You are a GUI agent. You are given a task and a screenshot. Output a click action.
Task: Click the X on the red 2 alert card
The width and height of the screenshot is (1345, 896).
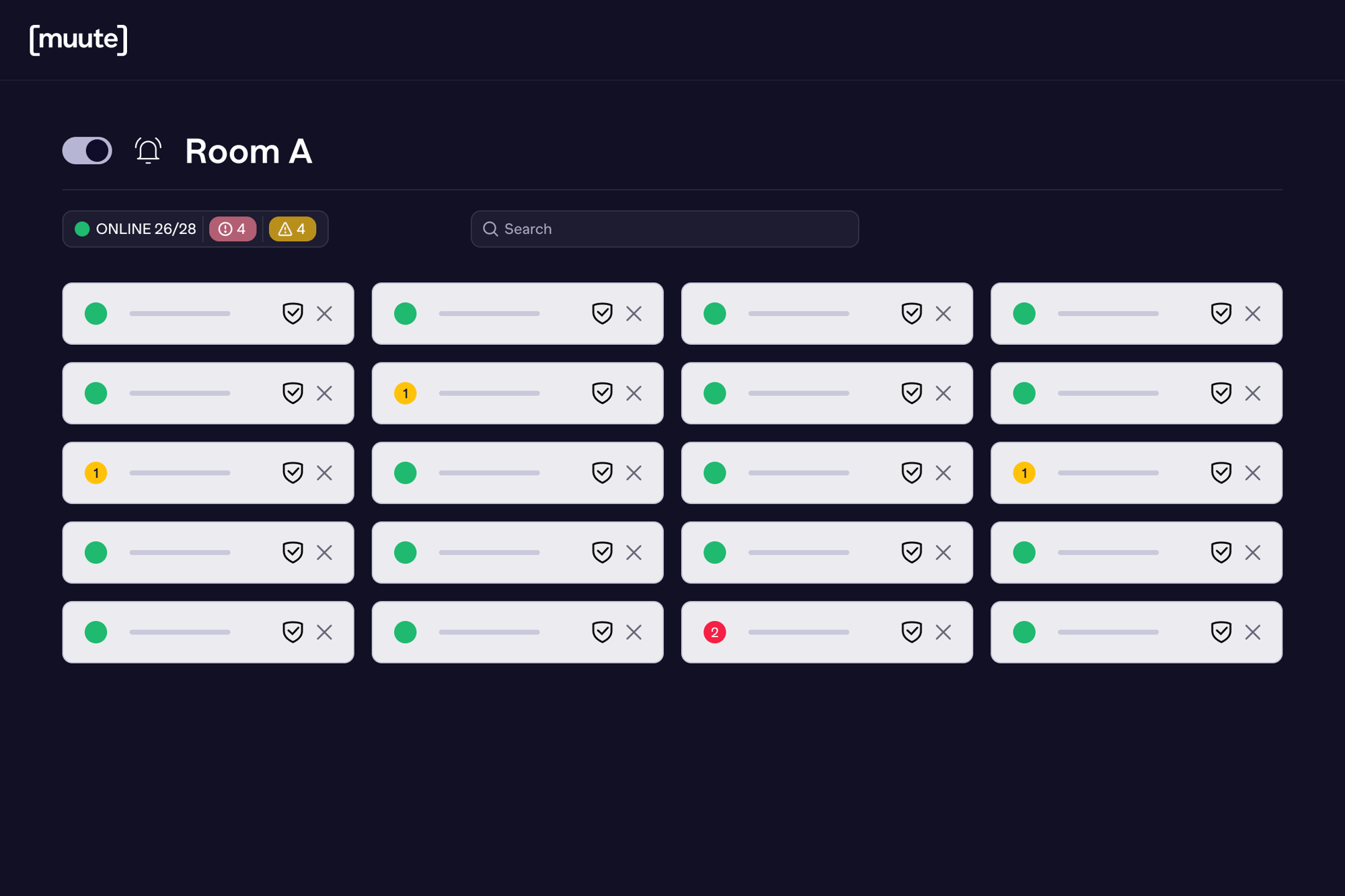pos(943,632)
